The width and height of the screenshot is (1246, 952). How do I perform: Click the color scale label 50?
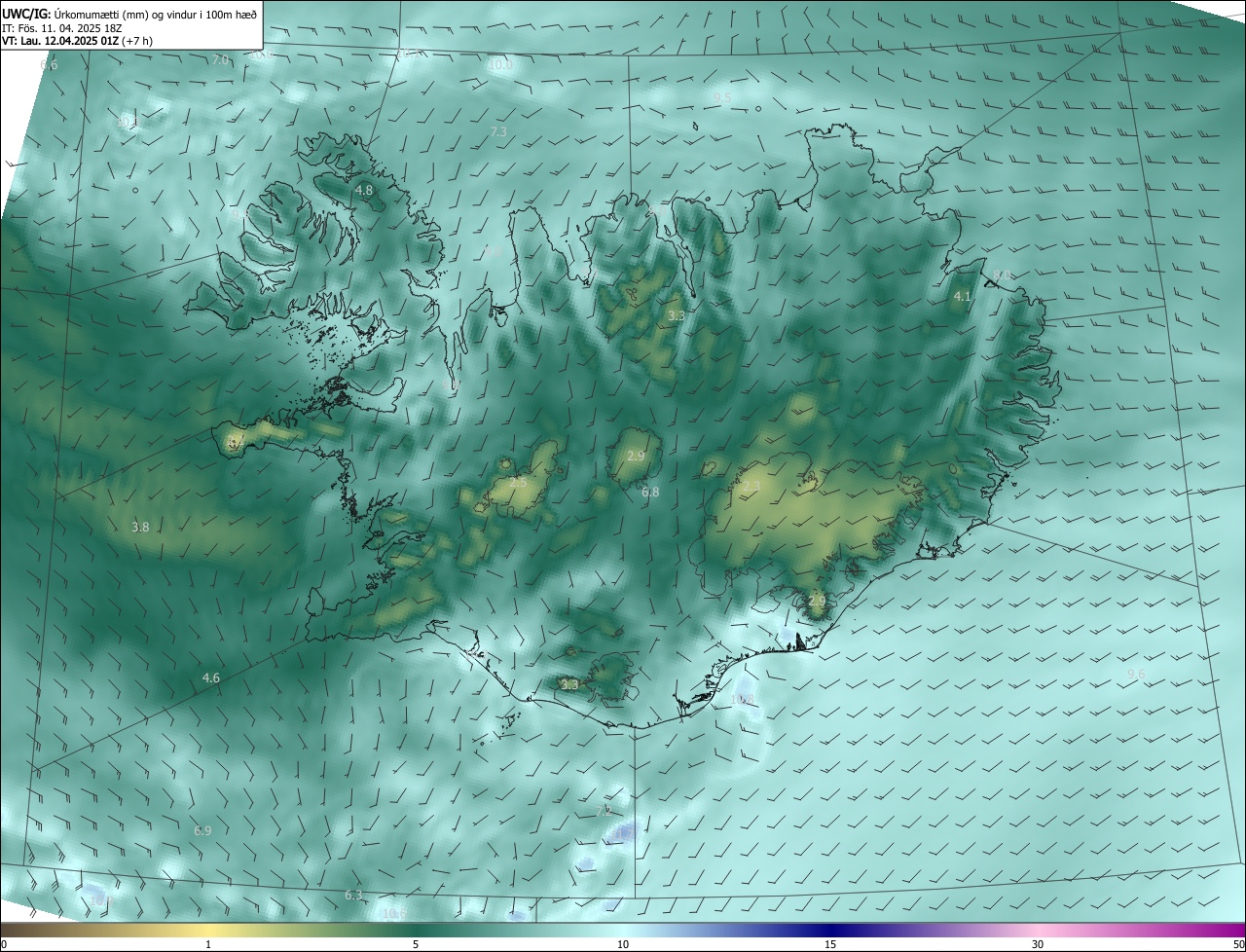(1238, 944)
